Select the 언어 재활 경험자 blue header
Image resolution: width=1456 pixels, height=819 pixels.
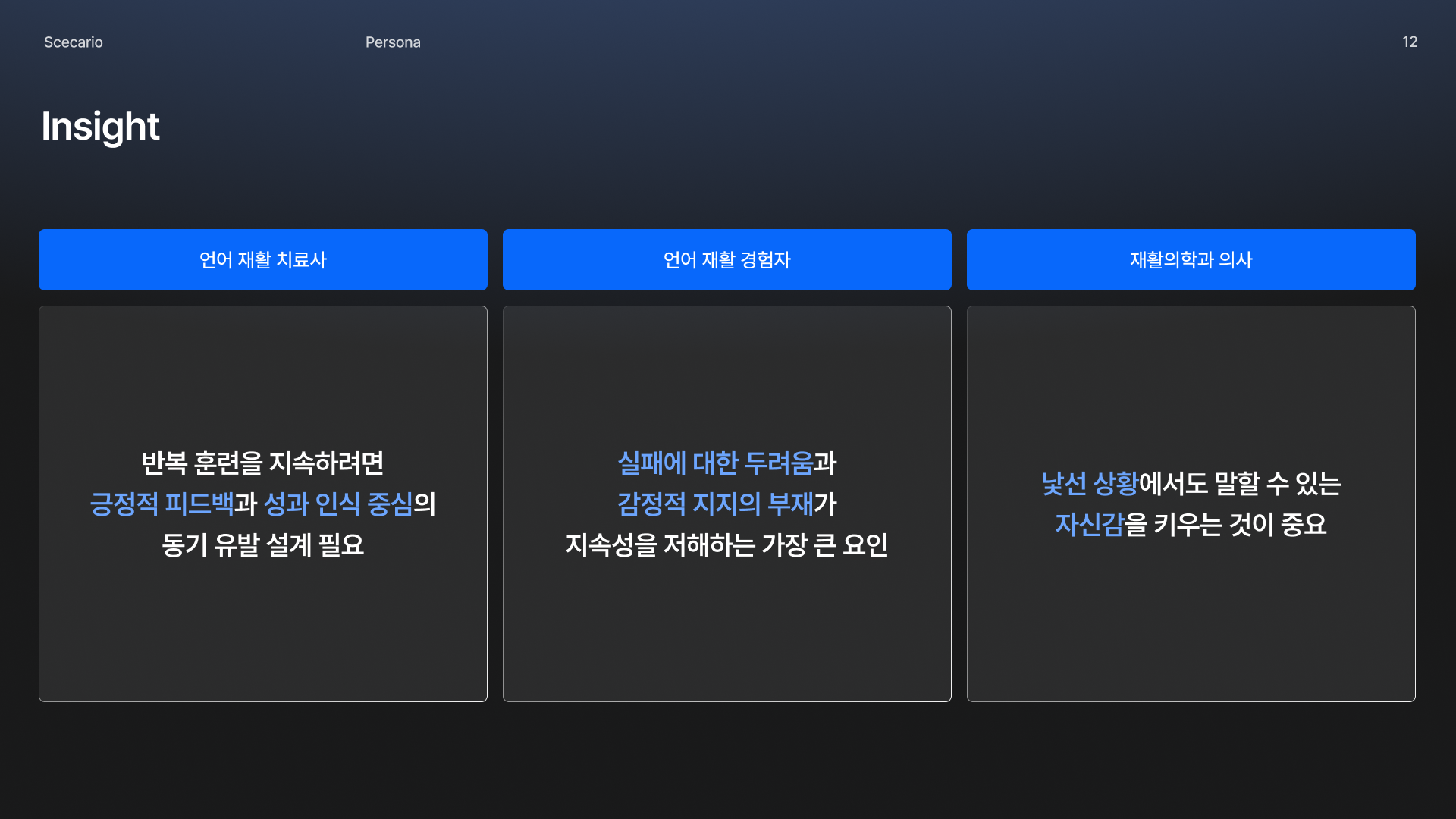click(x=726, y=259)
